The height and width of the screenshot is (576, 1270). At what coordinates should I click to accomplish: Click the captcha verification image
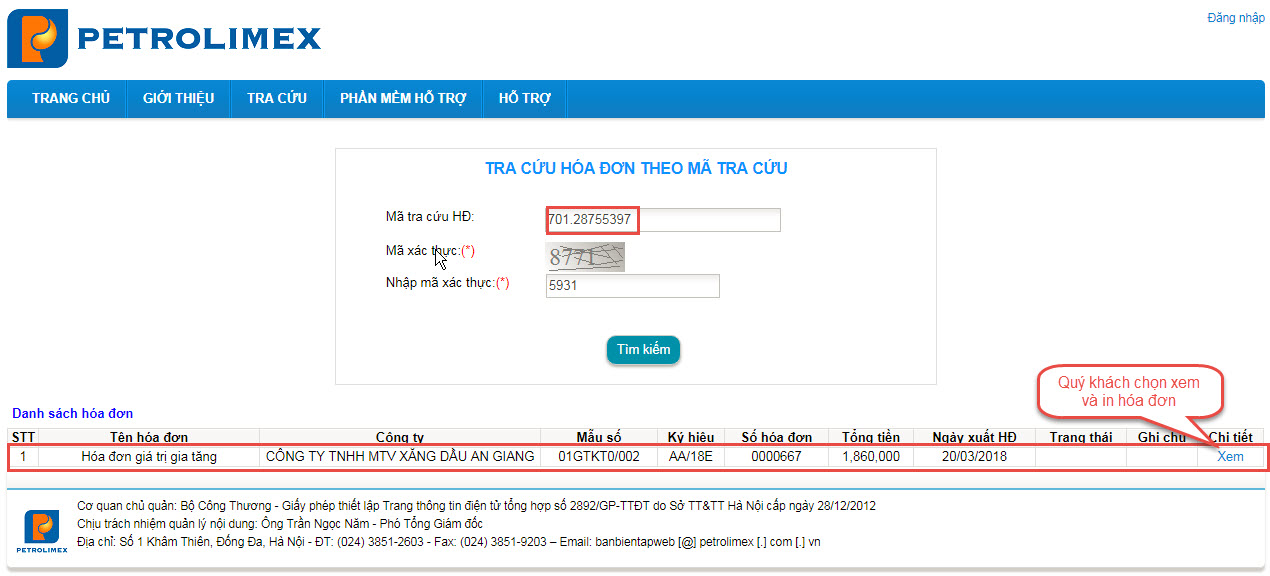pyautogui.click(x=586, y=257)
